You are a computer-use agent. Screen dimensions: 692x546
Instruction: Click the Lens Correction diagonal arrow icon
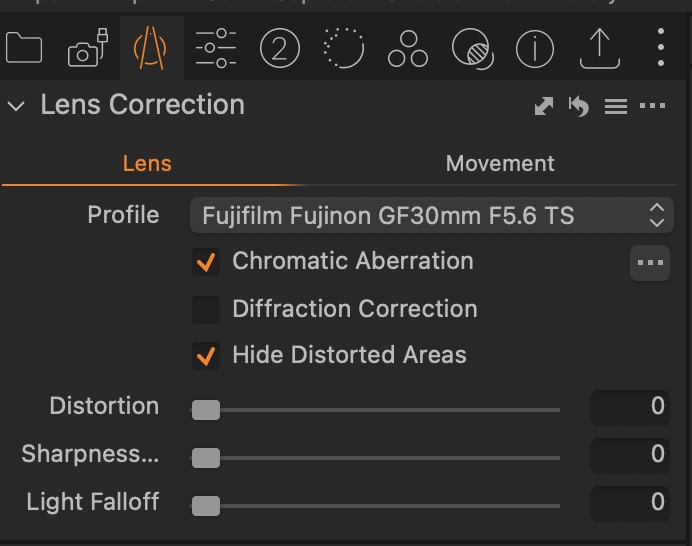click(x=544, y=106)
